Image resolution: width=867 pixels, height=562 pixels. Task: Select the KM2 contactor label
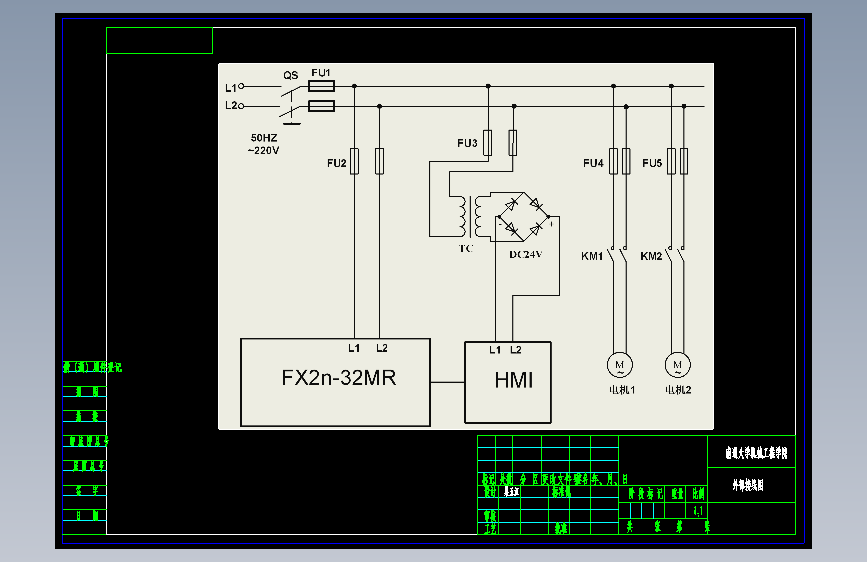point(651,256)
